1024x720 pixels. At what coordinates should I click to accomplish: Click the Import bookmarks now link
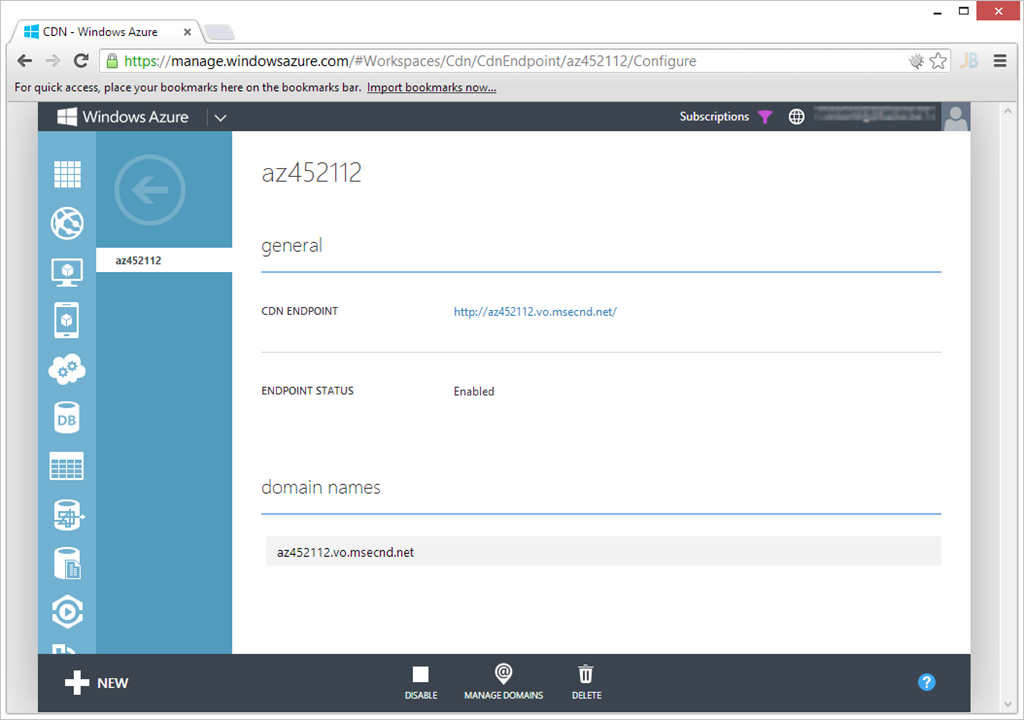click(x=431, y=88)
